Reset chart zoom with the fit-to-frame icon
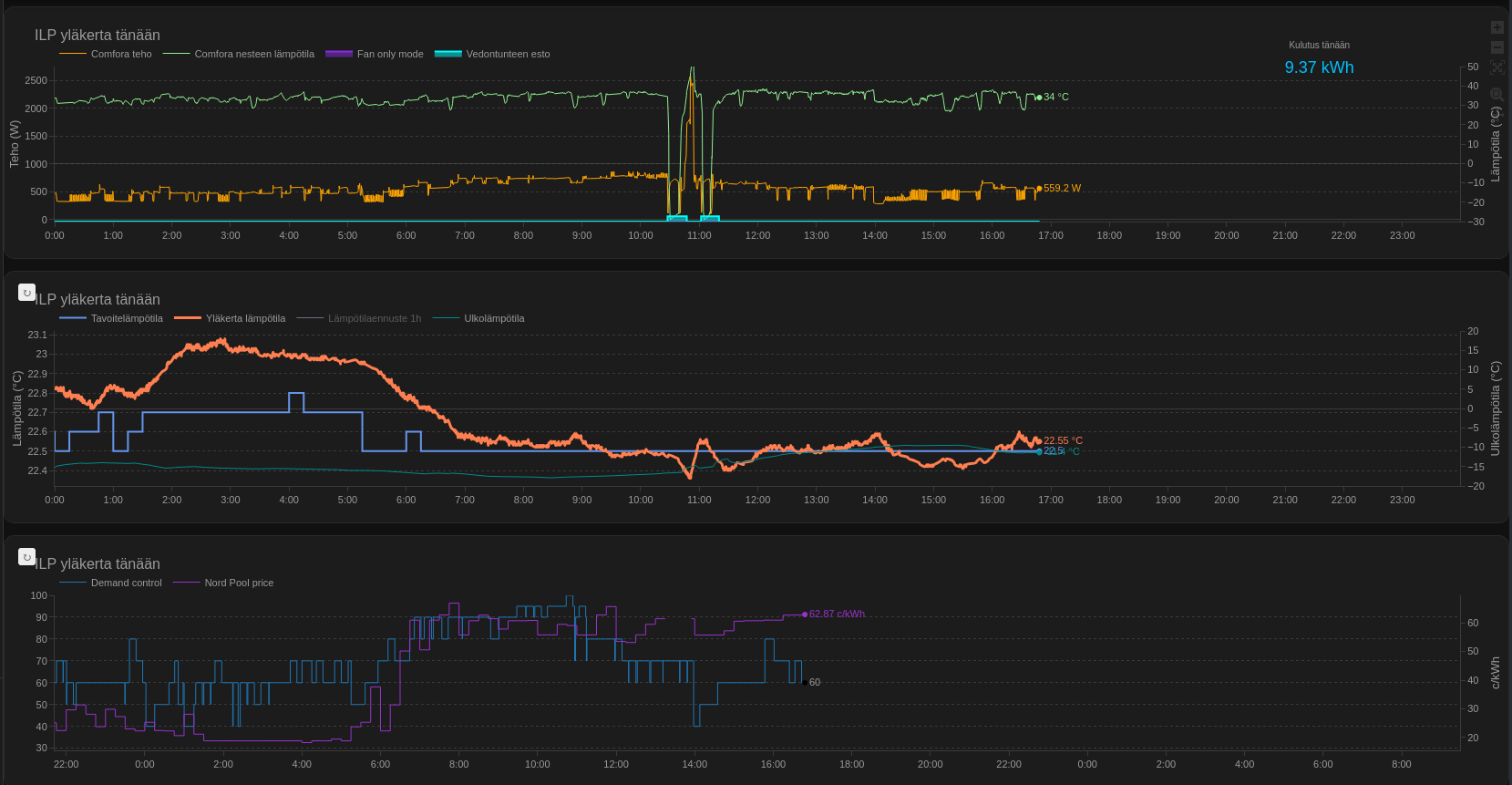The width and height of the screenshot is (1512, 785). (1497, 67)
